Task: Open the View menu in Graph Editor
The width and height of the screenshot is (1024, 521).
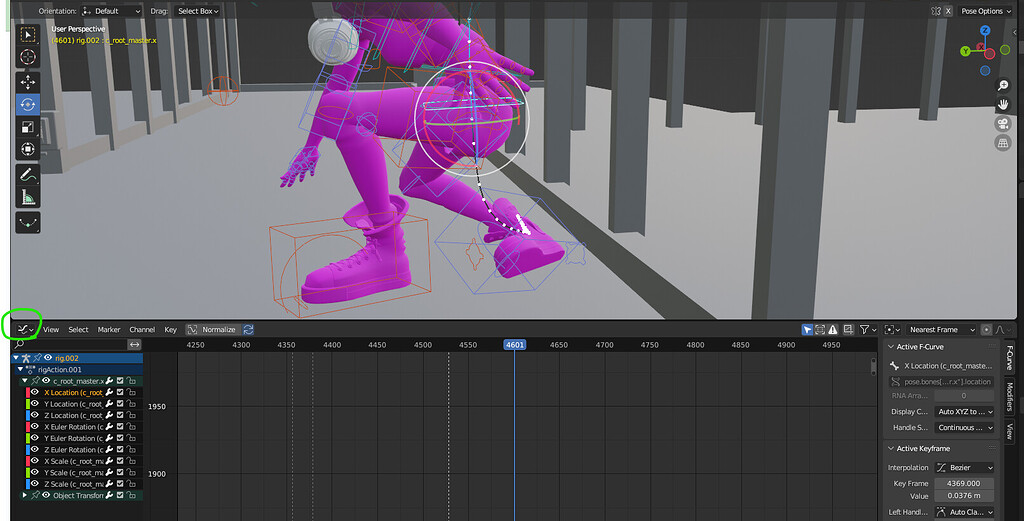Action: (51, 330)
